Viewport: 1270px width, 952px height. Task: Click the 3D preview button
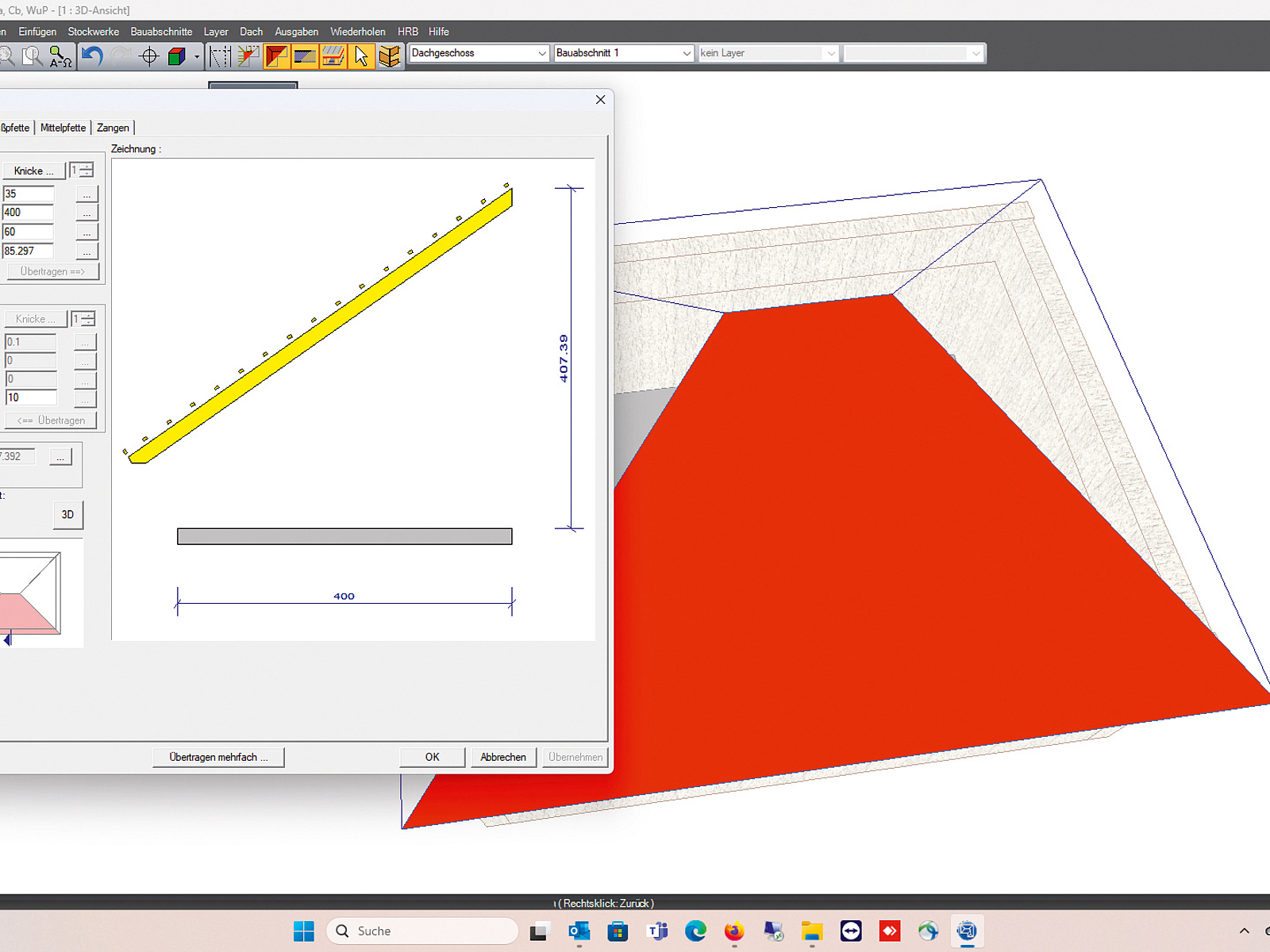coord(67,515)
